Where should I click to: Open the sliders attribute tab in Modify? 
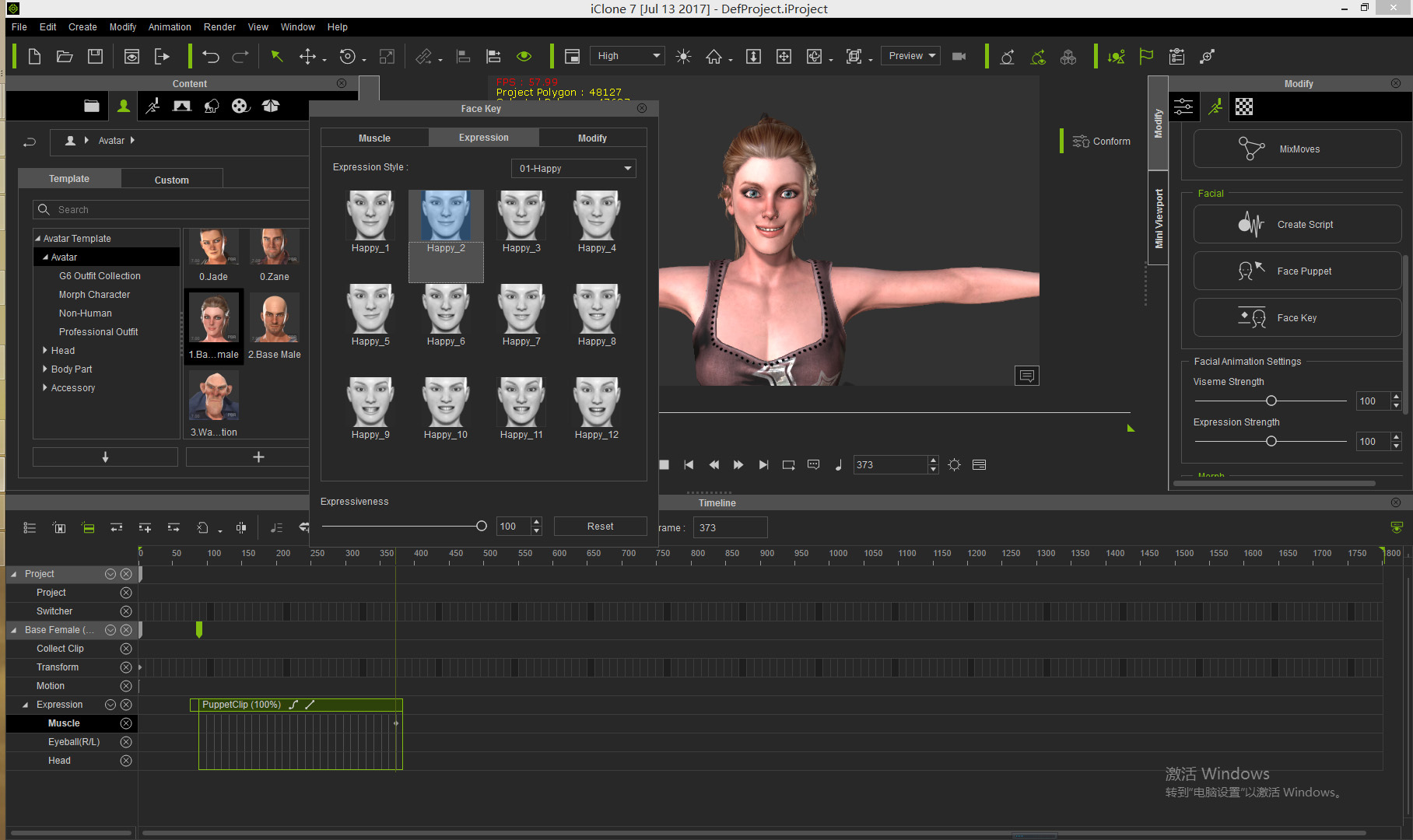pos(1183,107)
